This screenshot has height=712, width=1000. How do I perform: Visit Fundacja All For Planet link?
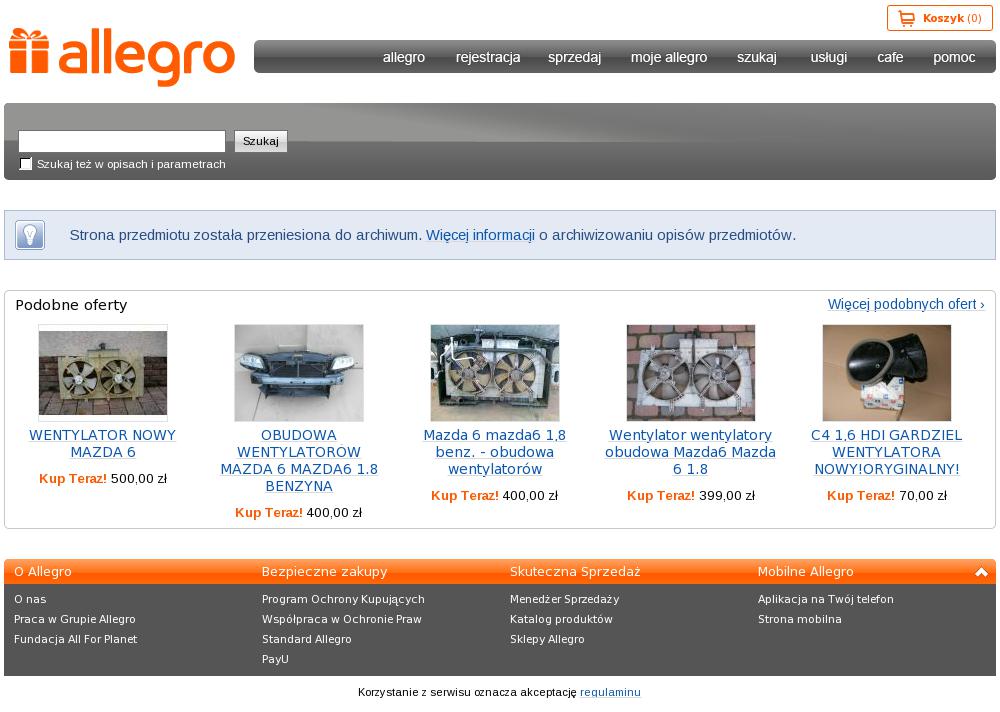(75, 639)
